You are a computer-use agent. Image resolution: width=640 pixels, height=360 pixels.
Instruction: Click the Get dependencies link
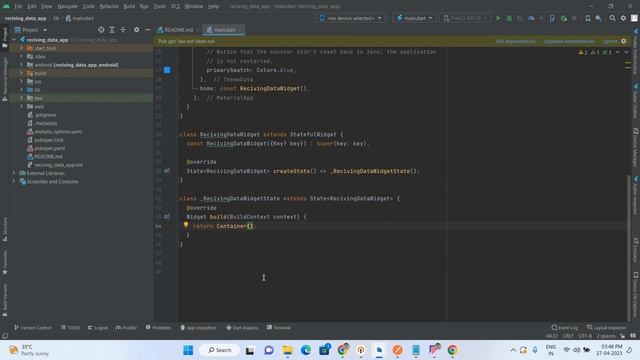(x=516, y=41)
